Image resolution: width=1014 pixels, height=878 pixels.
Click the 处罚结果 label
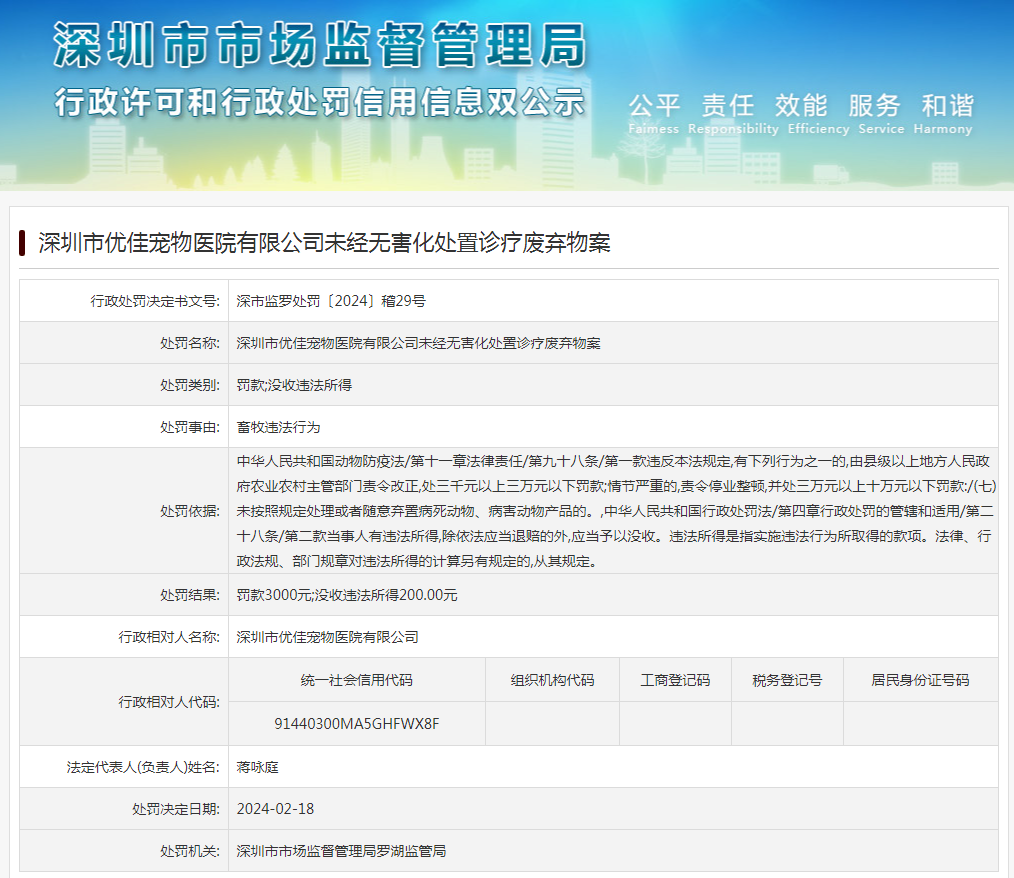tap(190, 595)
